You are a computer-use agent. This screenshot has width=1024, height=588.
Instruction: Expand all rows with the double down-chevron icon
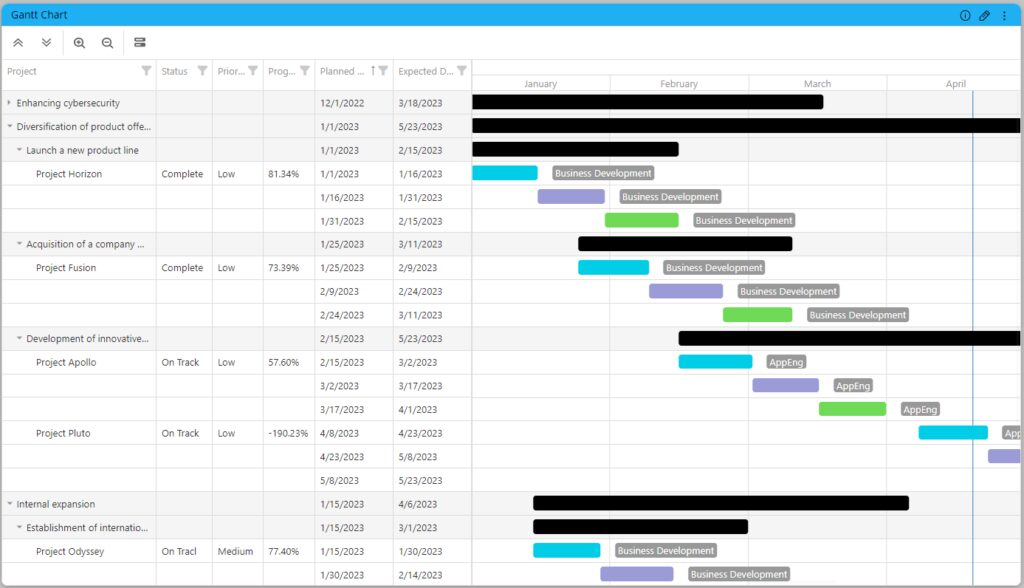(x=45, y=42)
